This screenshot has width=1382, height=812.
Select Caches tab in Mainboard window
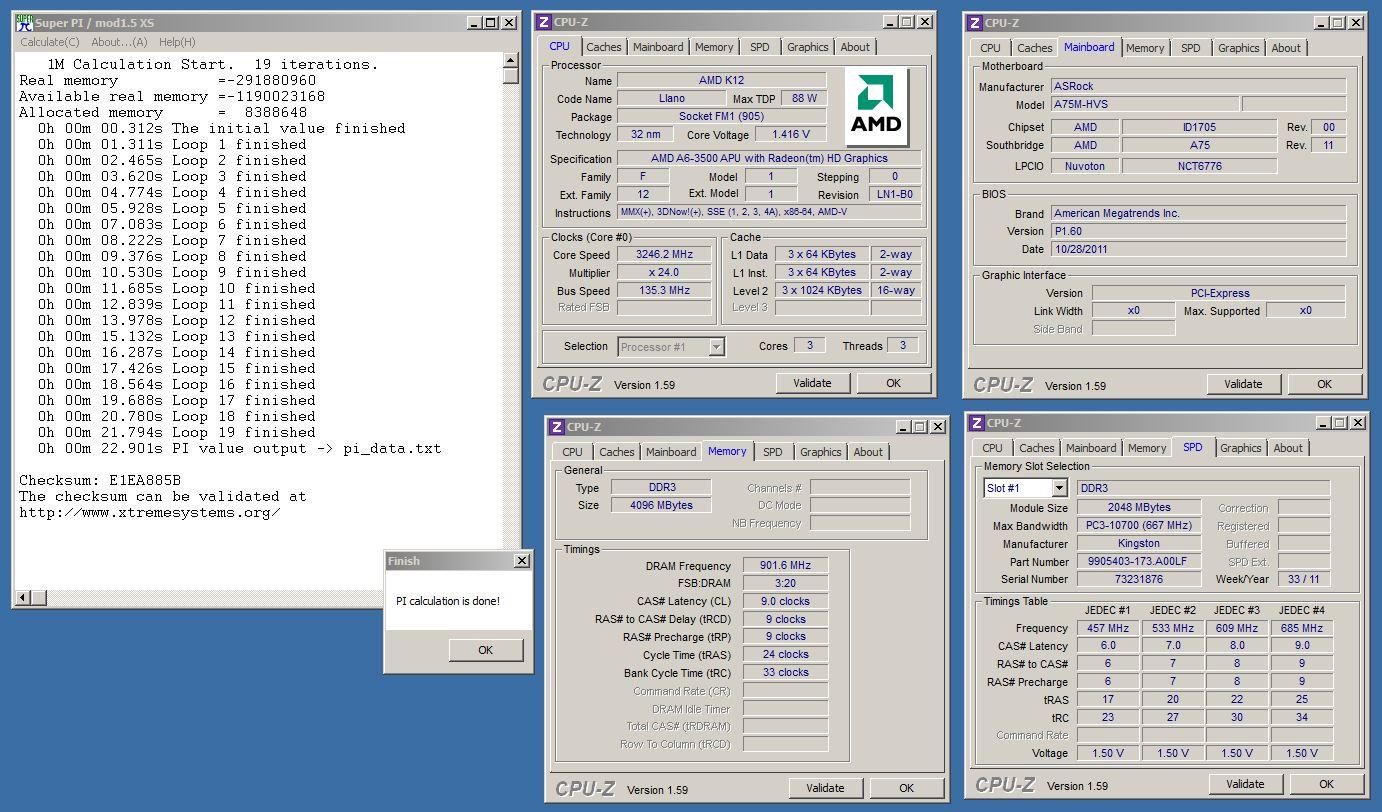[x=1035, y=48]
